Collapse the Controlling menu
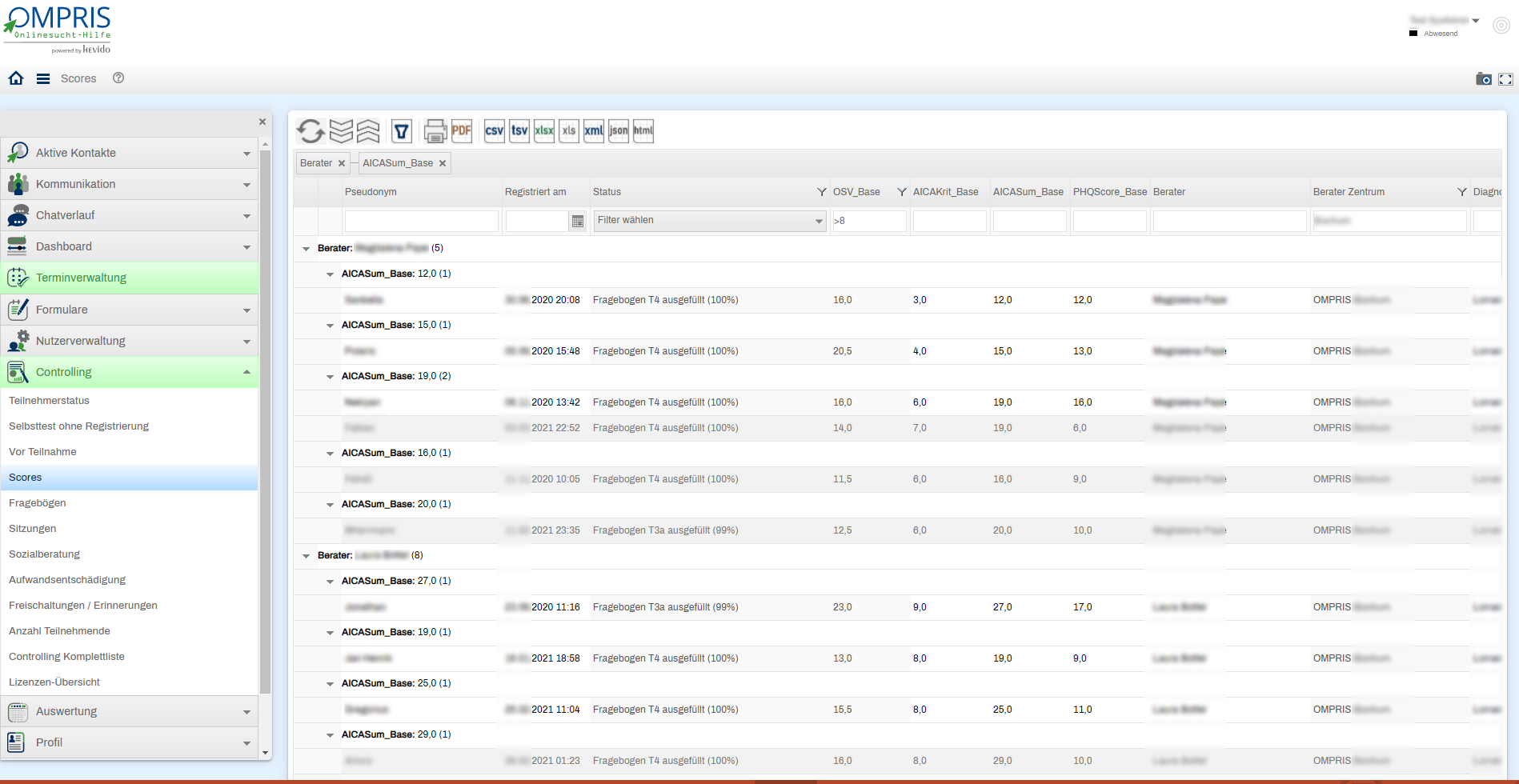Image resolution: width=1519 pixels, height=784 pixels. coord(130,372)
